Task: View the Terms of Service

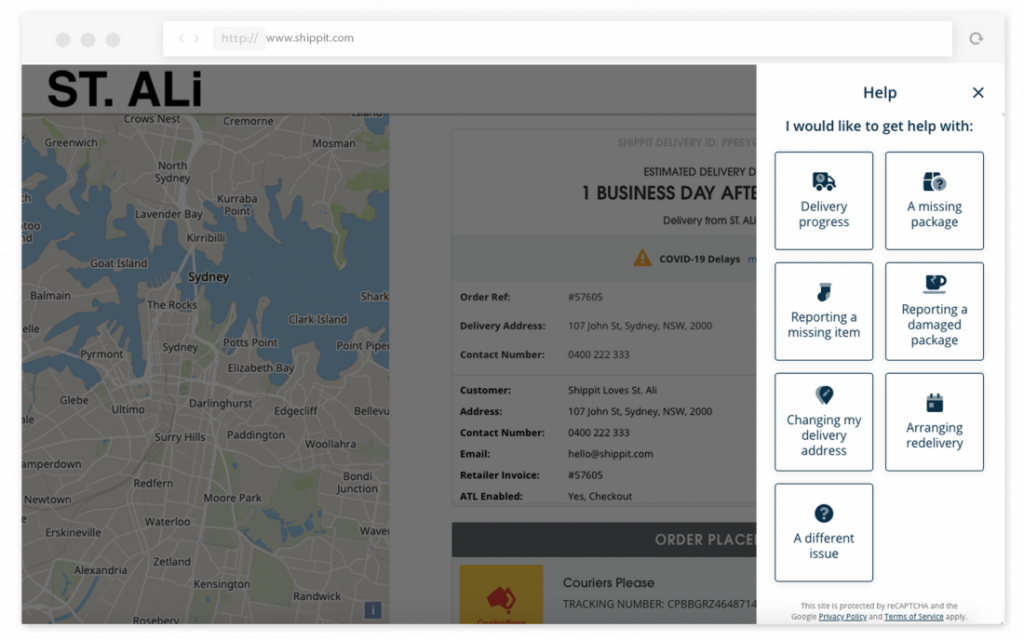Action: point(914,617)
